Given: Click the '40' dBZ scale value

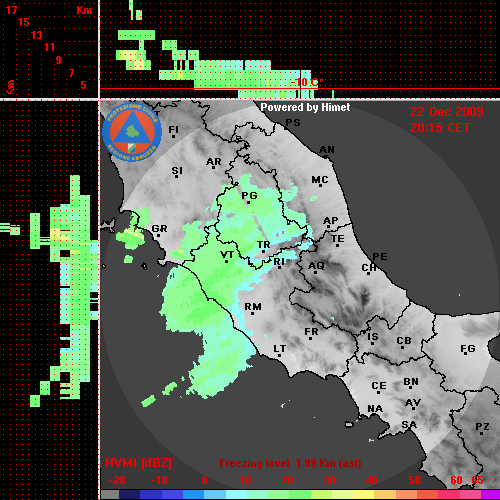Looking at the screenshot, I should pos(372,480).
